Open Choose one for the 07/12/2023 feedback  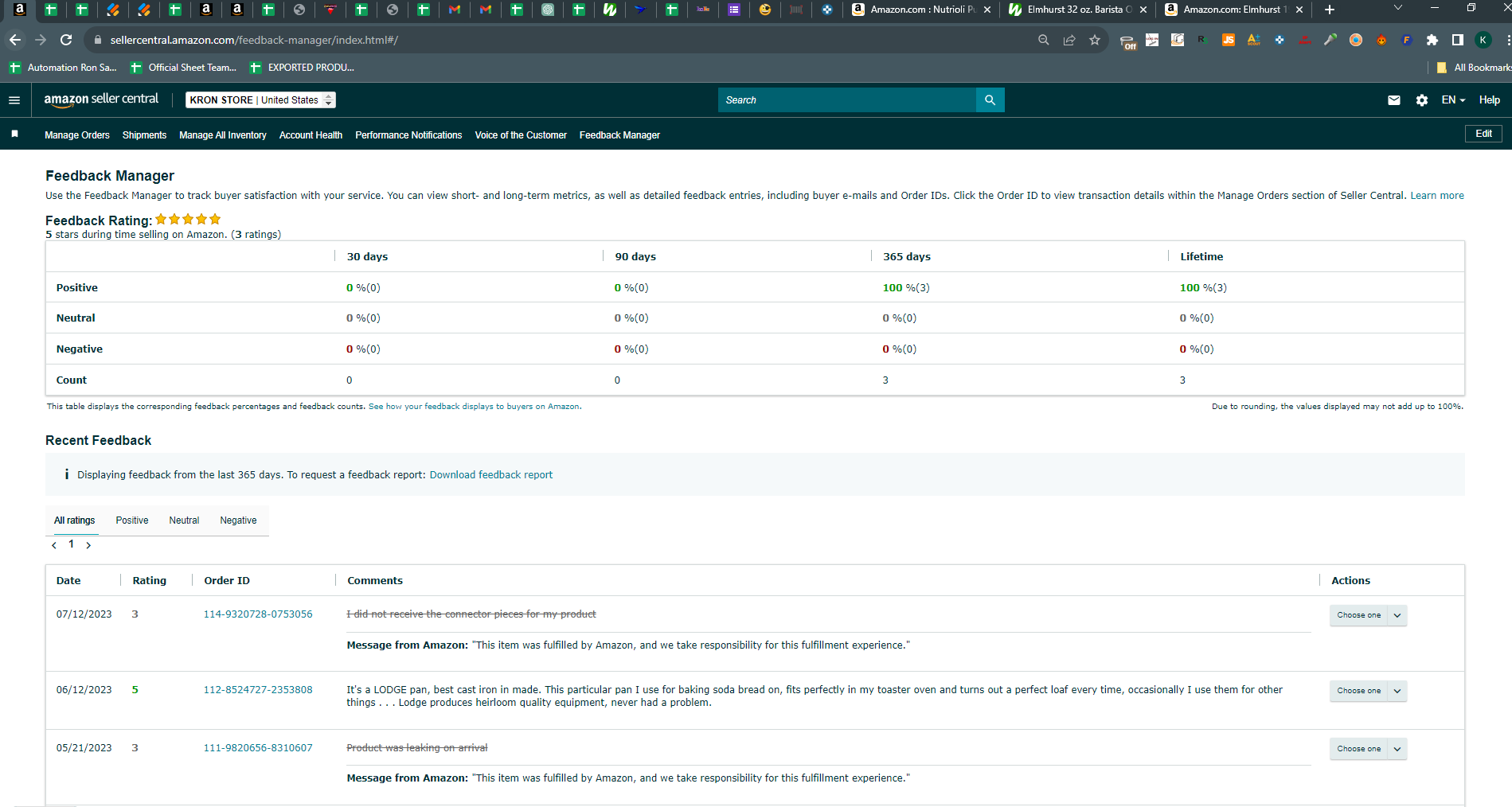1368,615
